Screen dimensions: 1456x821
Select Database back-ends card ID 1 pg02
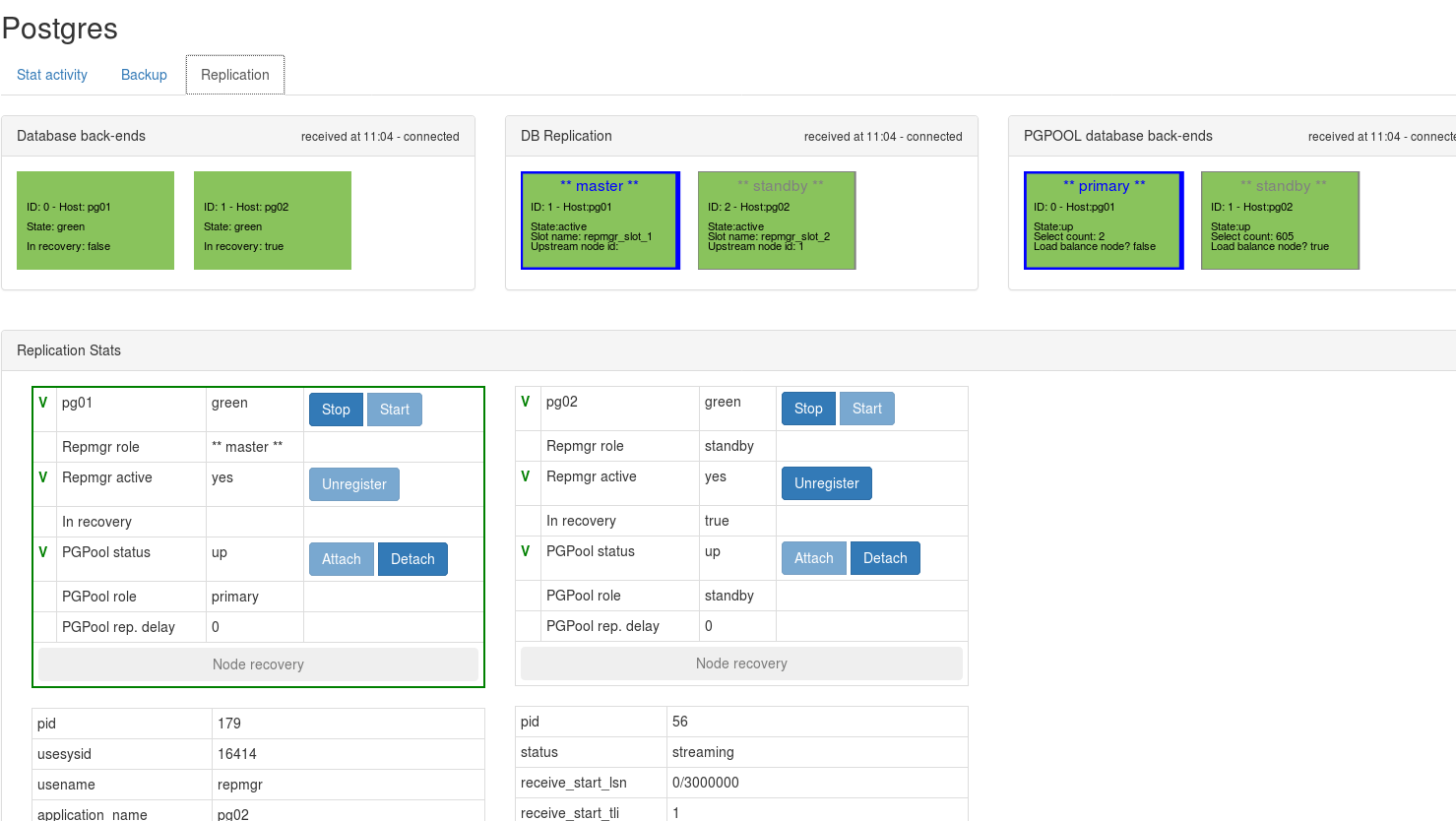[x=273, y=221]
